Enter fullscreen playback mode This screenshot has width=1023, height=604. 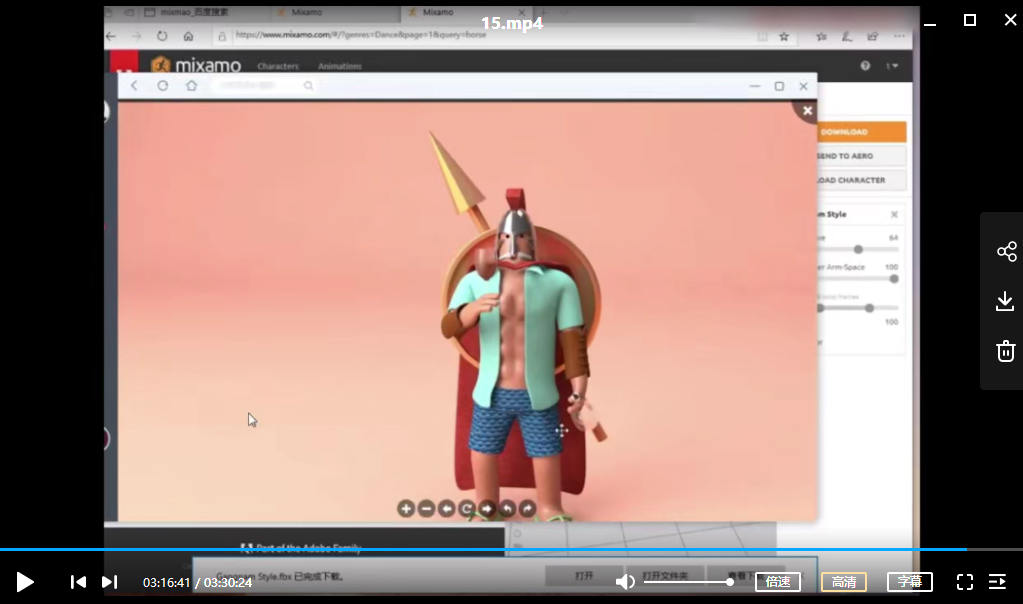[965, 582]
